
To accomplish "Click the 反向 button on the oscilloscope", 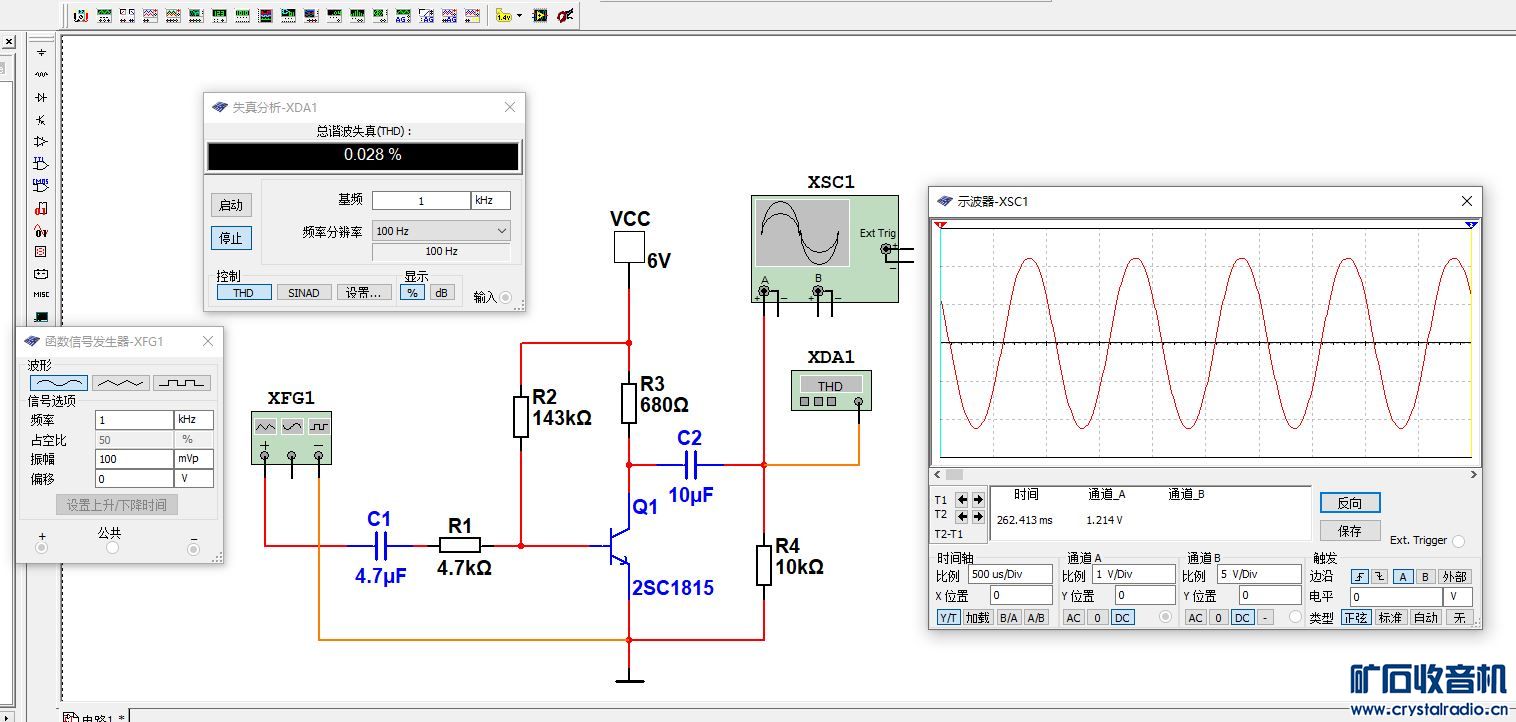I will pos(1350,503).
